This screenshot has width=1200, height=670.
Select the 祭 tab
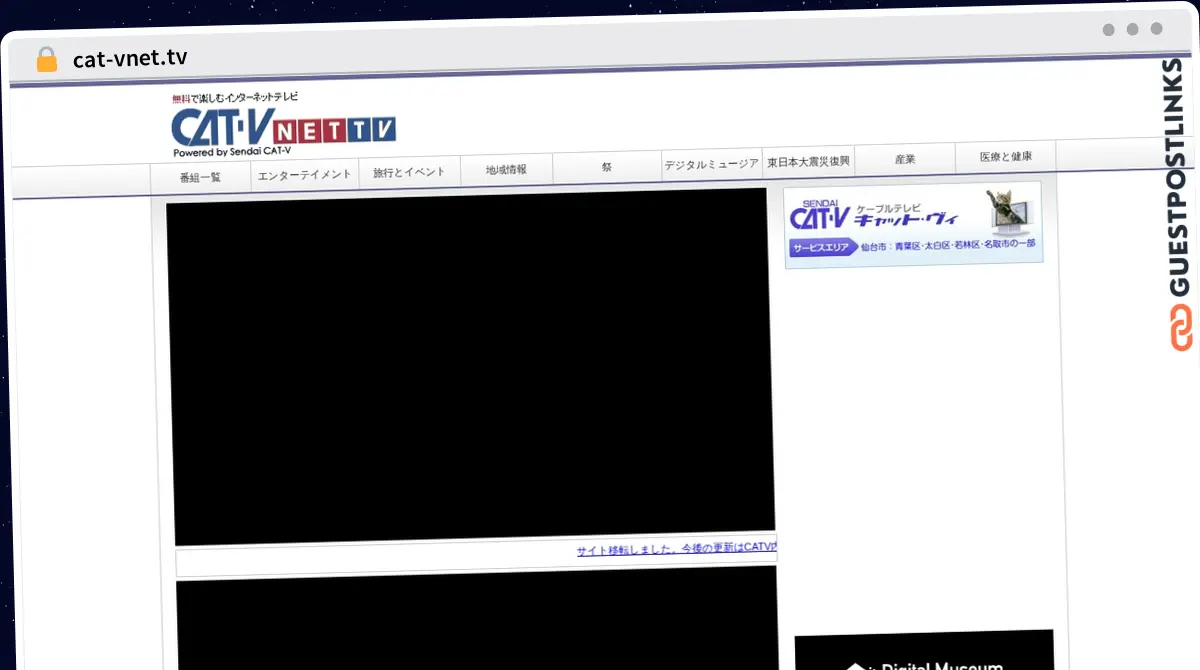pyautogui.click(x=607, y=167)
